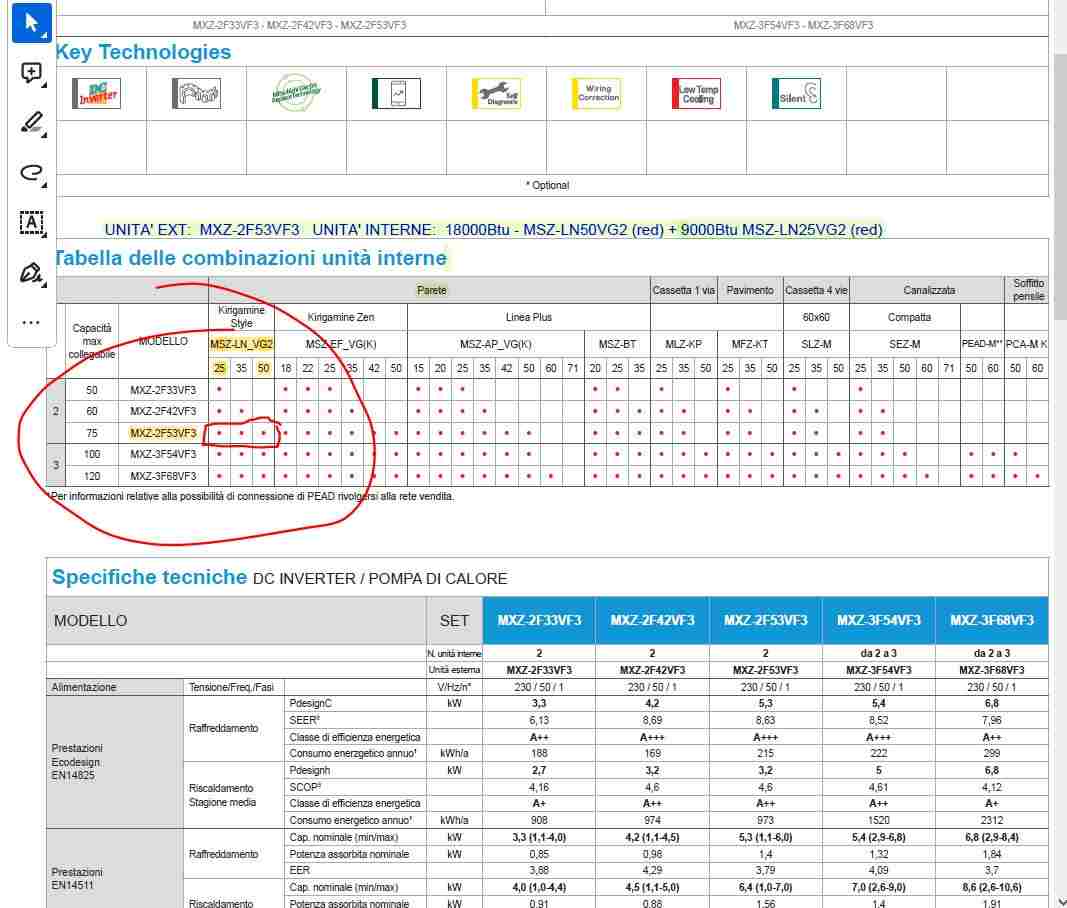
Task: Click the smartphone app control icon
Action: pyautogui.click(x=396, y=94)
